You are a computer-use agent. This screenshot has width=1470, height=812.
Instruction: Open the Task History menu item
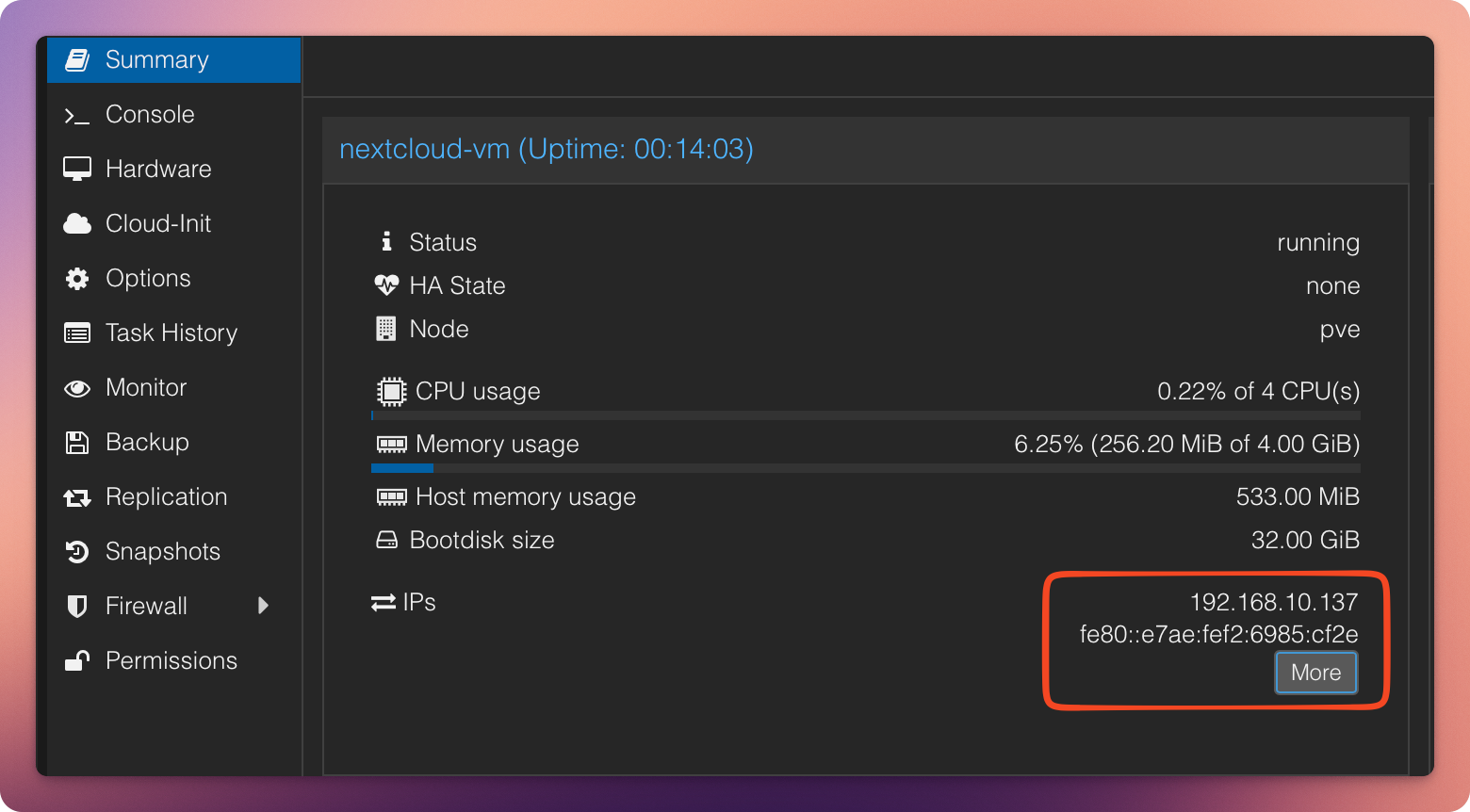[171, 333]
